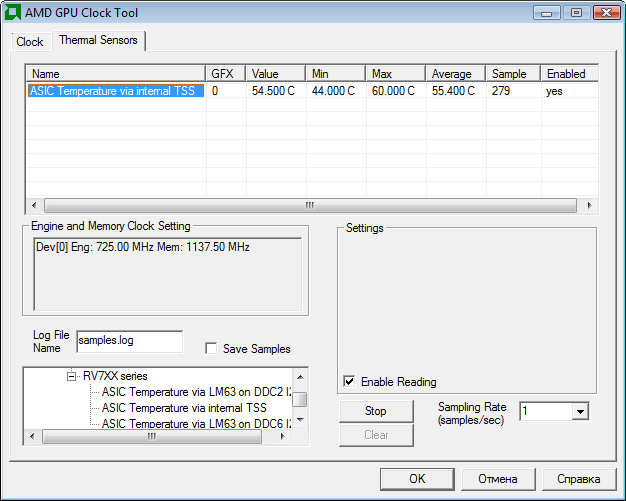Screen dimensions: 626x501
Task: Select the ASIC Temperature via internal TSS row in the table
Action: point(312,91)
